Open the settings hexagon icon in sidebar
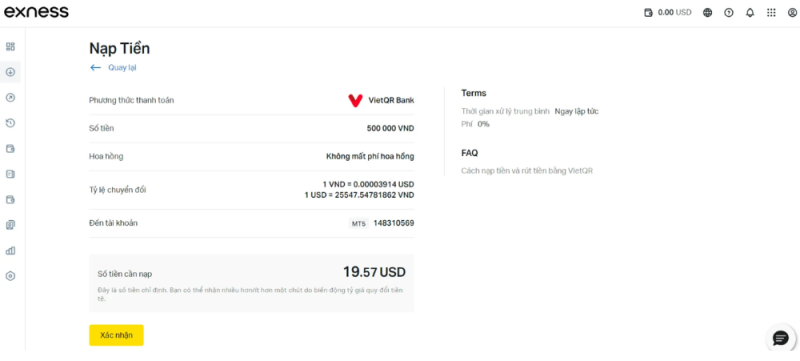 (10, 276)
